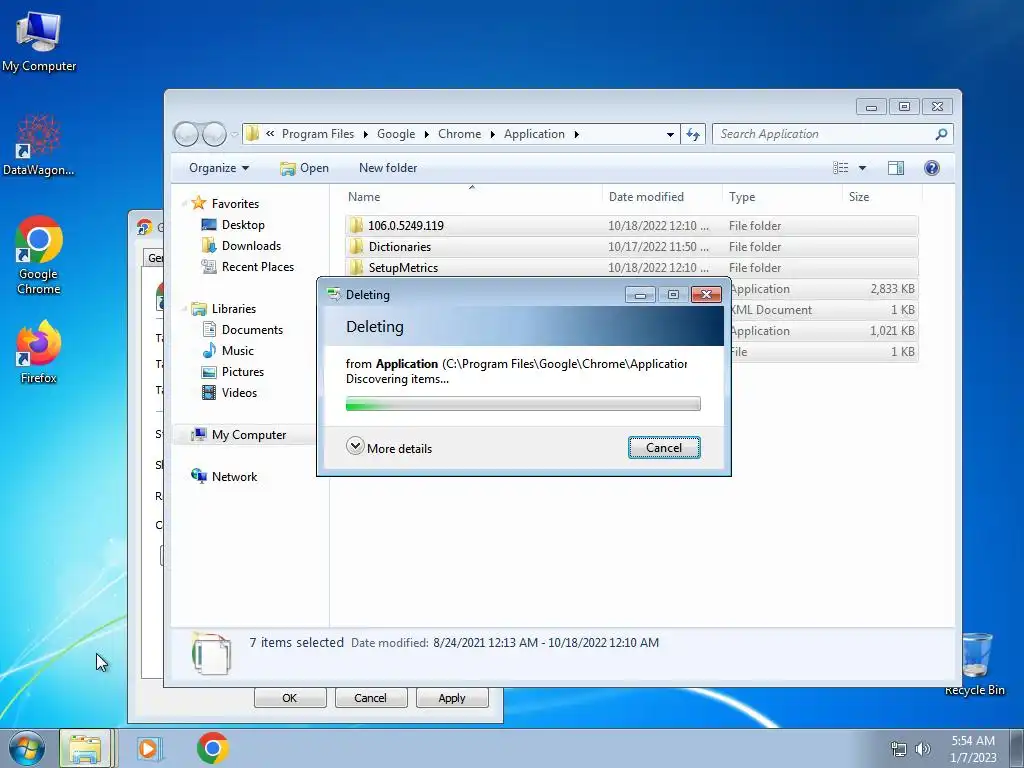Click the Show desktop strip
This screenshot has width=1024, height=768.
pyautogui.click(x=1017, y=748)
